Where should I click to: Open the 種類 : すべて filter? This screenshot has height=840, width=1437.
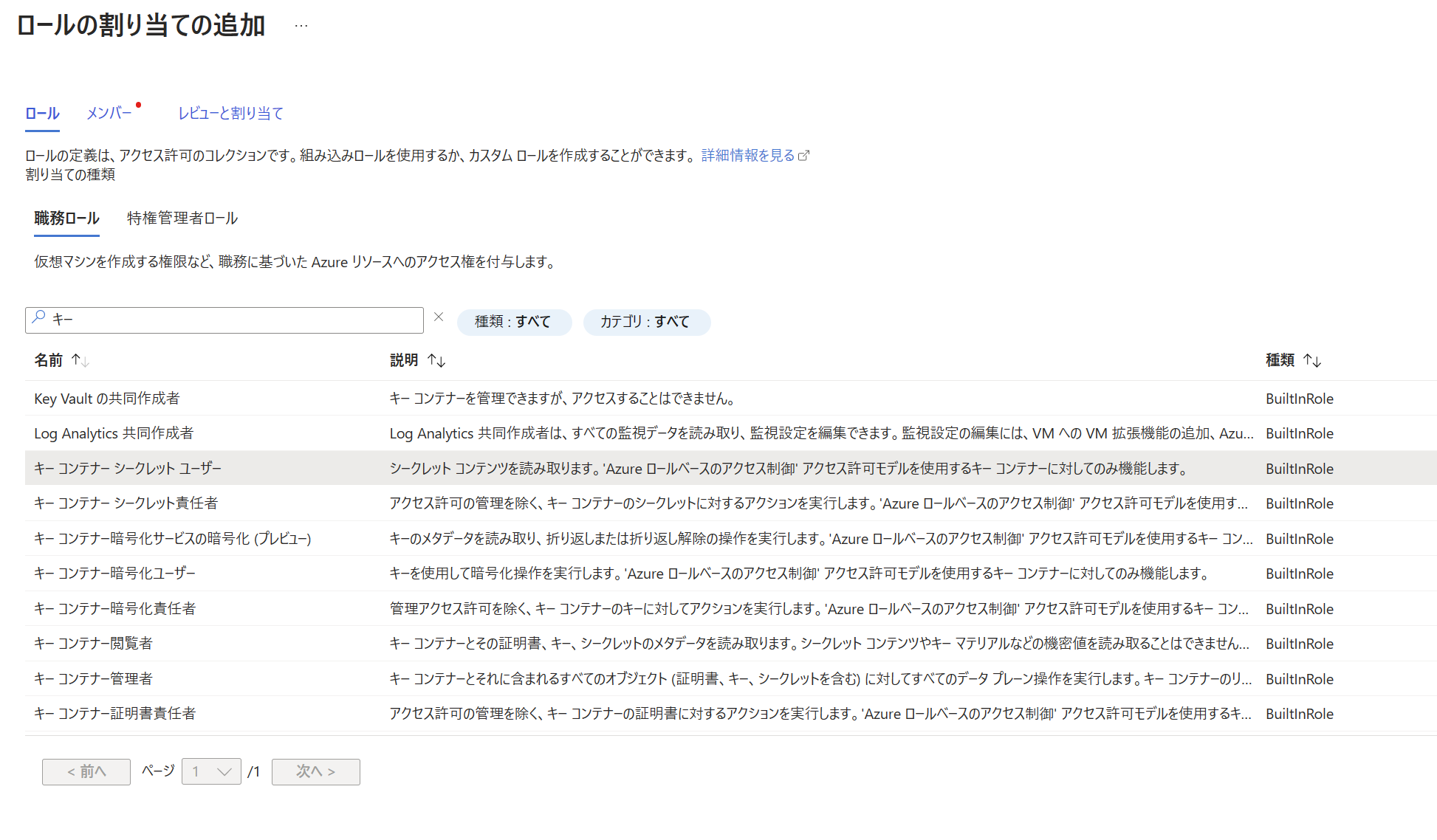click(514, 322)
